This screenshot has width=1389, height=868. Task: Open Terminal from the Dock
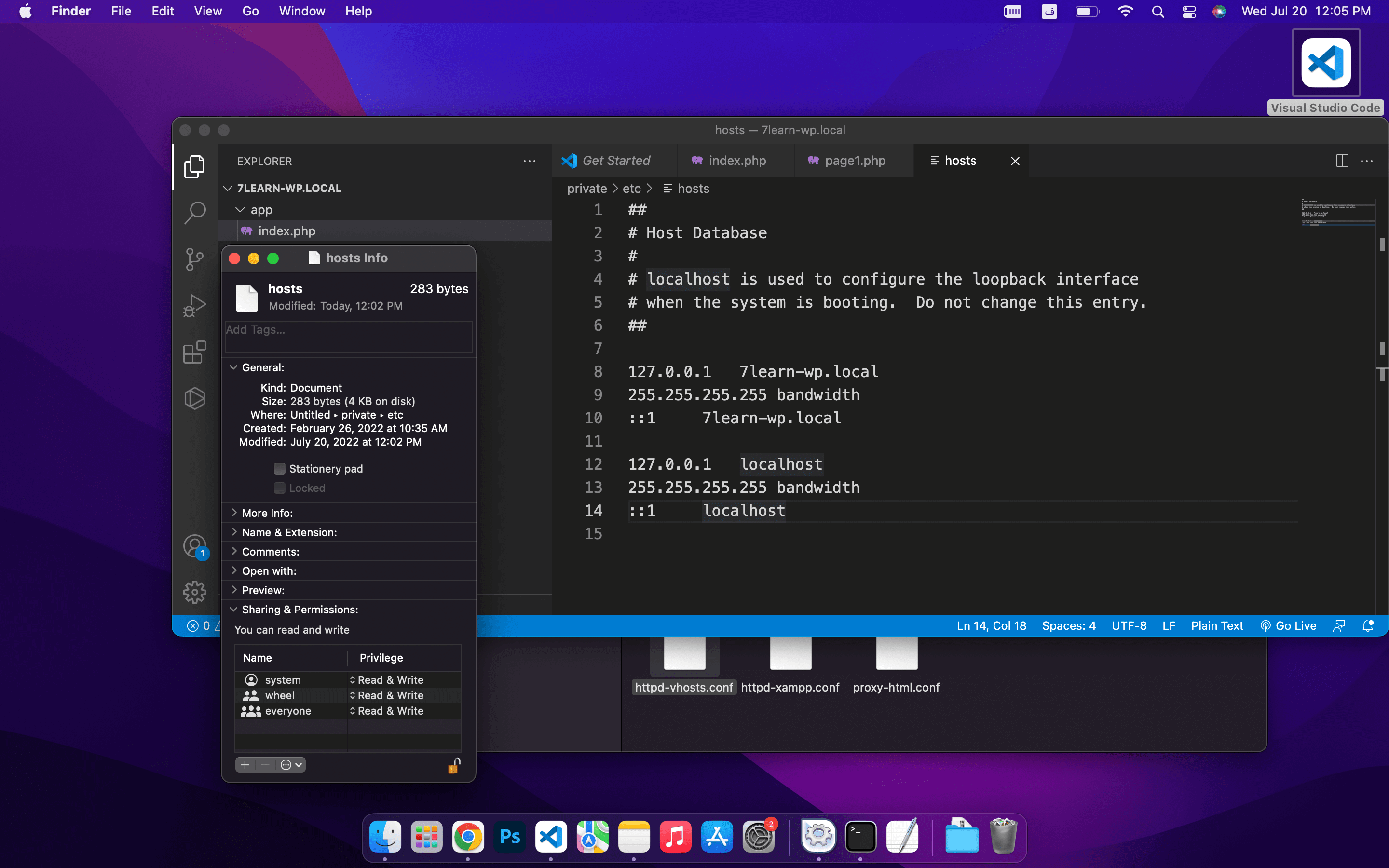point(860,837)
